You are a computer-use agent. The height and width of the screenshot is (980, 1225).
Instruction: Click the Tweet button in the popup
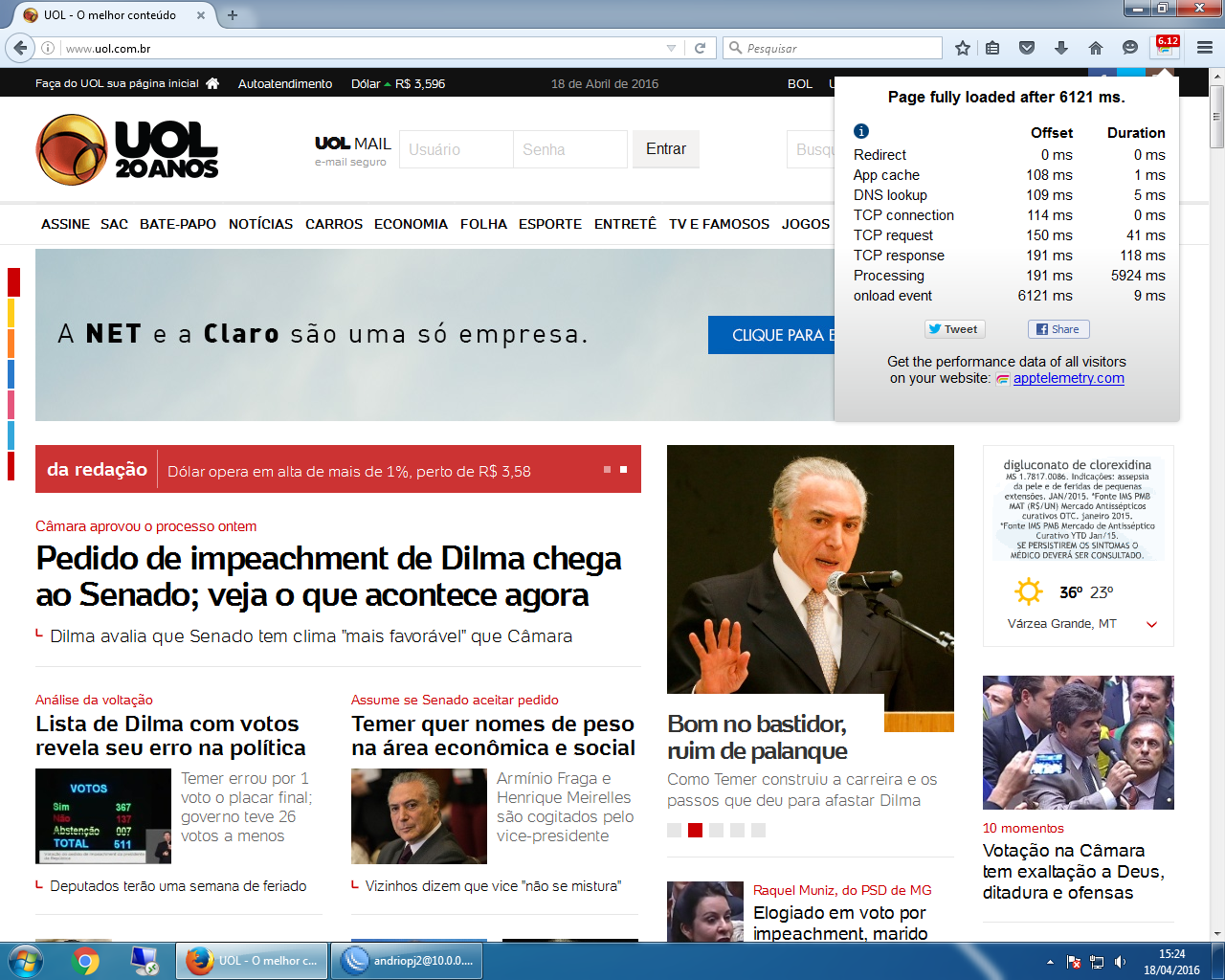click(x=953, y=329)
